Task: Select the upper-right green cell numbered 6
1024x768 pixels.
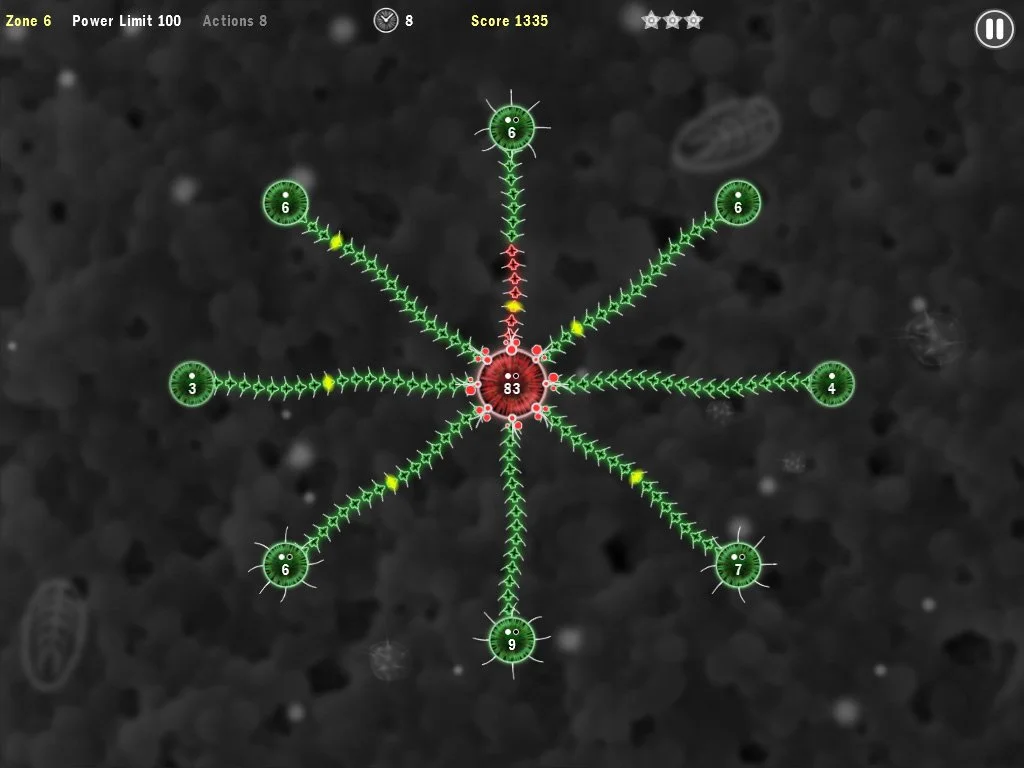Action: (738, 203)
